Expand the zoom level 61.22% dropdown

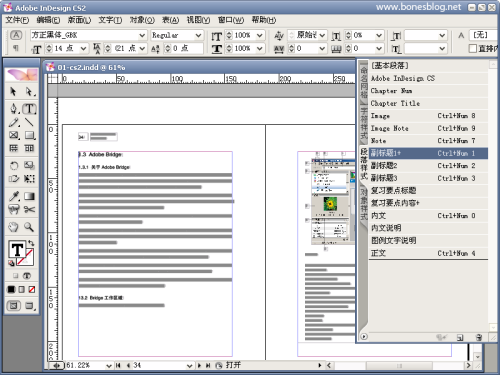[x=109, y=366]
